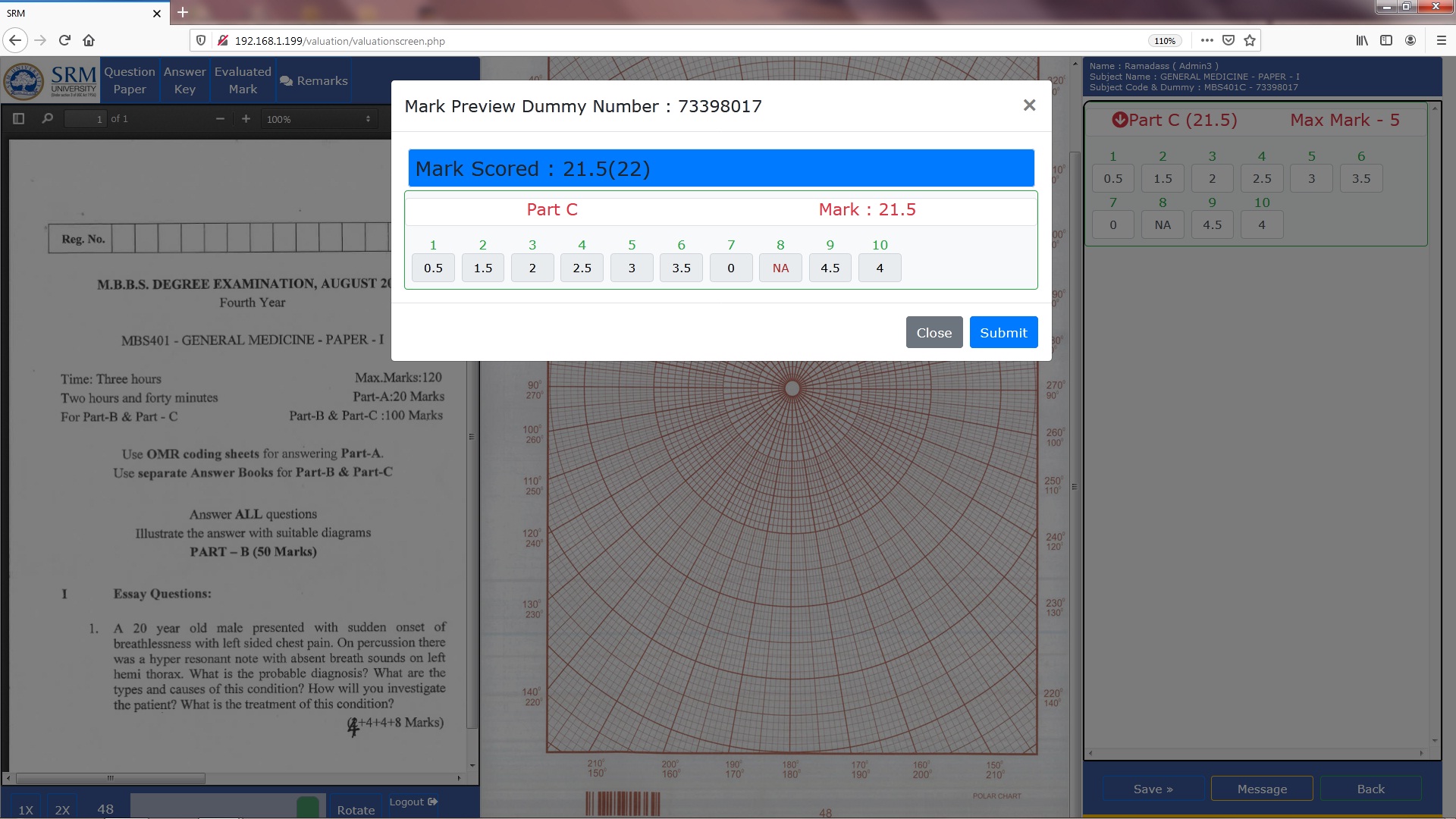Select question 1 mark 0.5 in preview
The image size is (1456, 819).
click(433, 268)
